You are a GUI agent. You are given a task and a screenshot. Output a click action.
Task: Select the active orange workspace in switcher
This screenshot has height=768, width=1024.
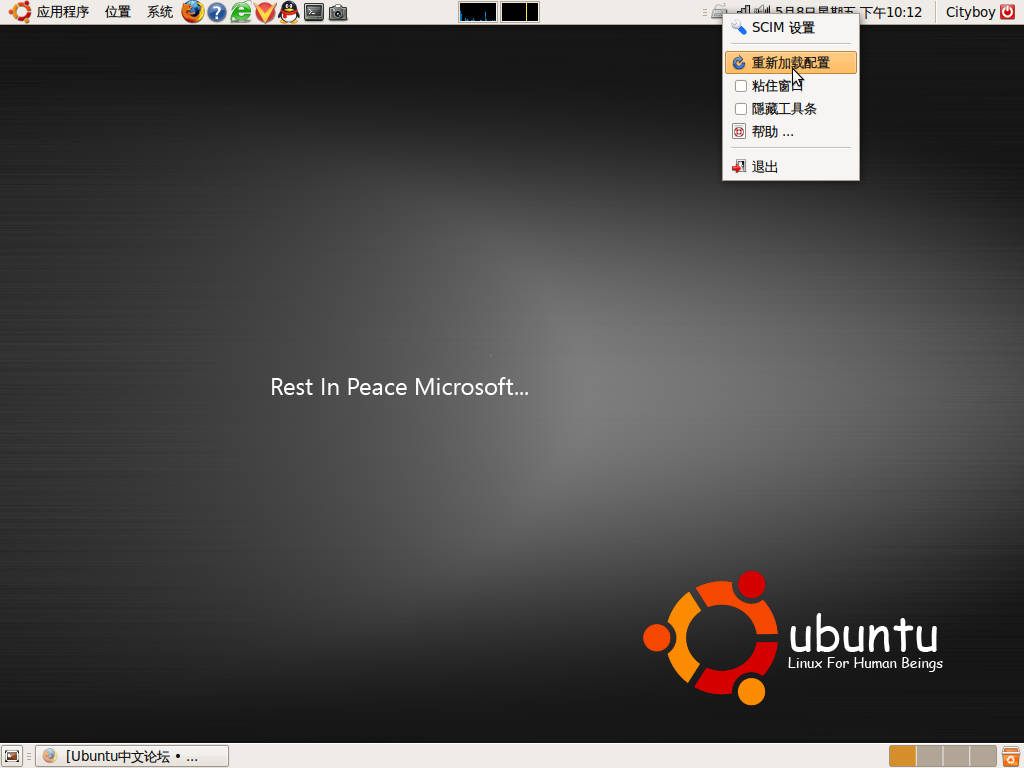pos(903,756)
